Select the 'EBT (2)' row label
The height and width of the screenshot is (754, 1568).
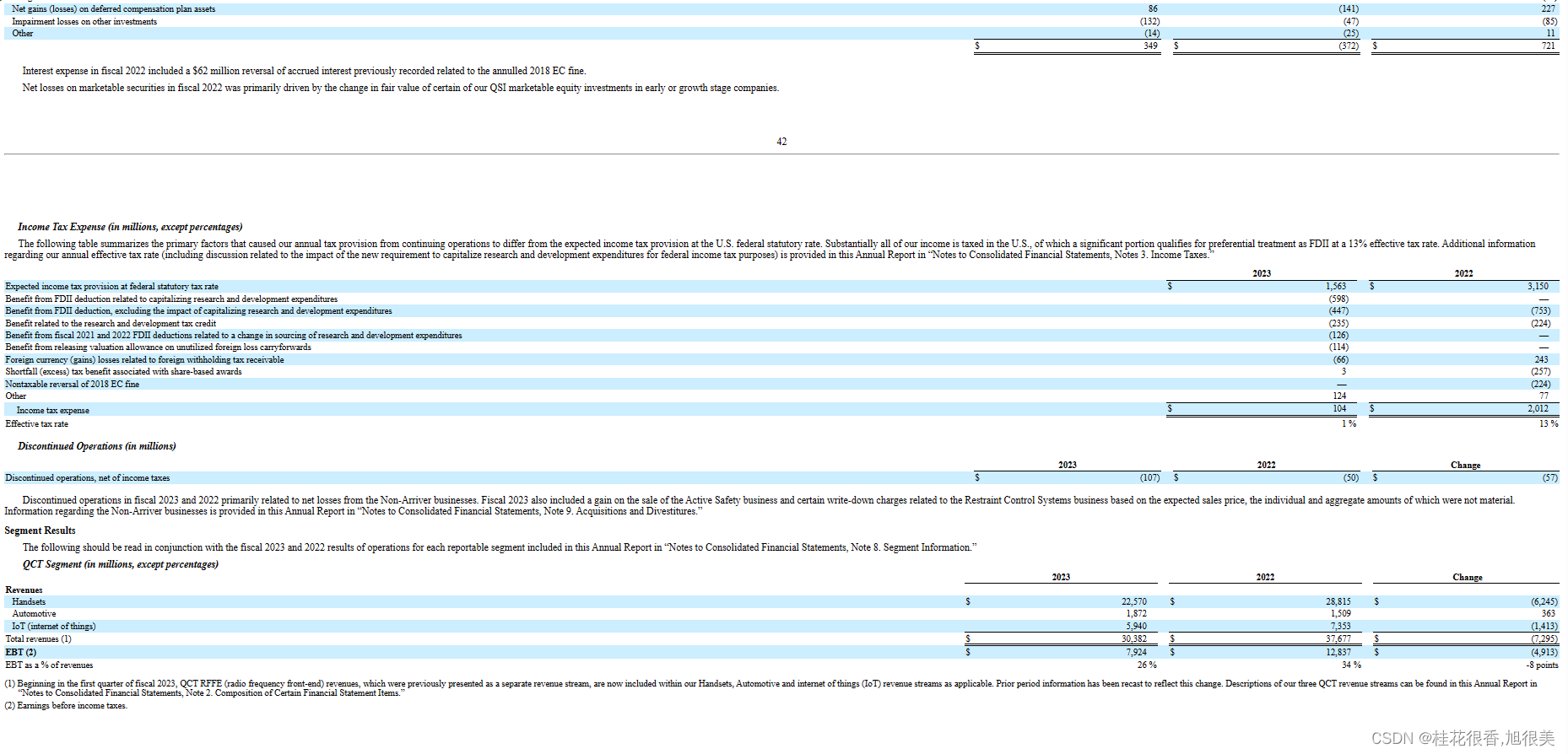(20, 653)
